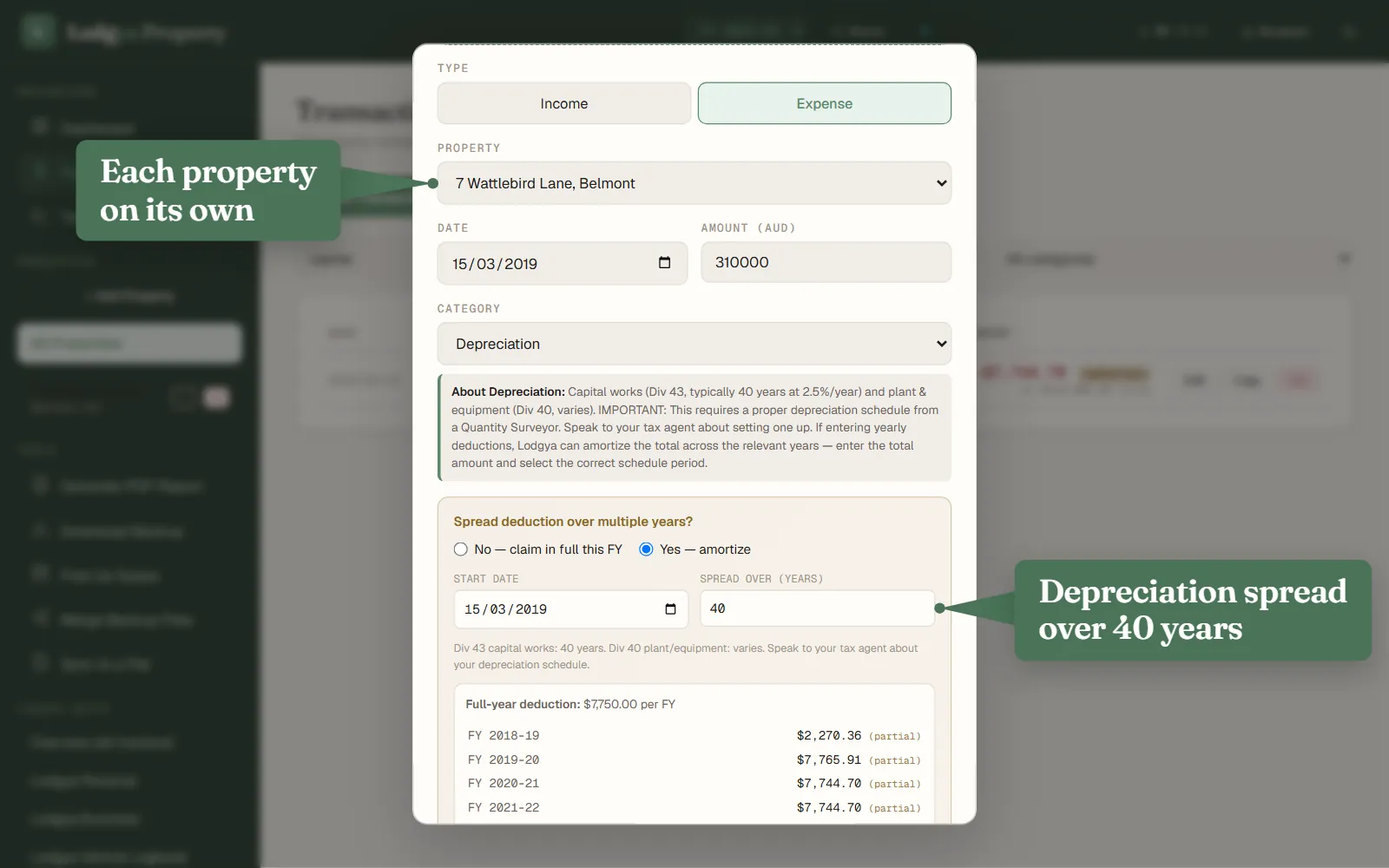Open calendar picker in Start Date field
This screenshot has width=1389, height=868.
point(670,609)
